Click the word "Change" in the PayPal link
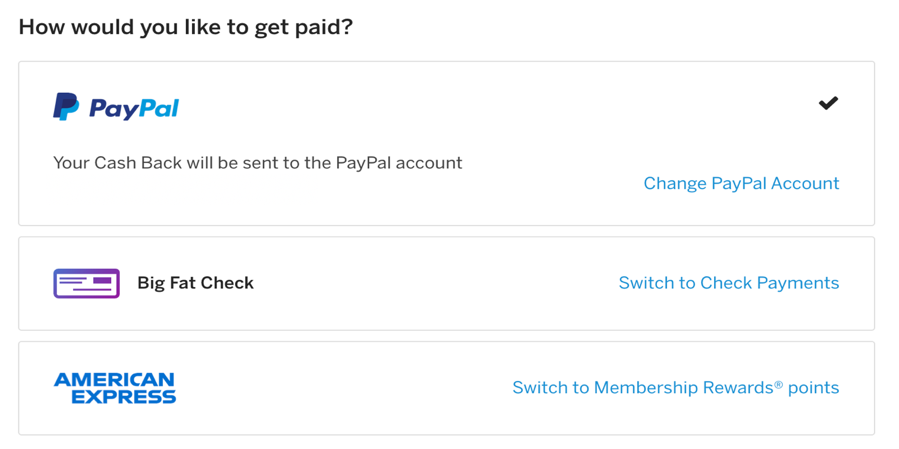899x449 pixels. 674,183
